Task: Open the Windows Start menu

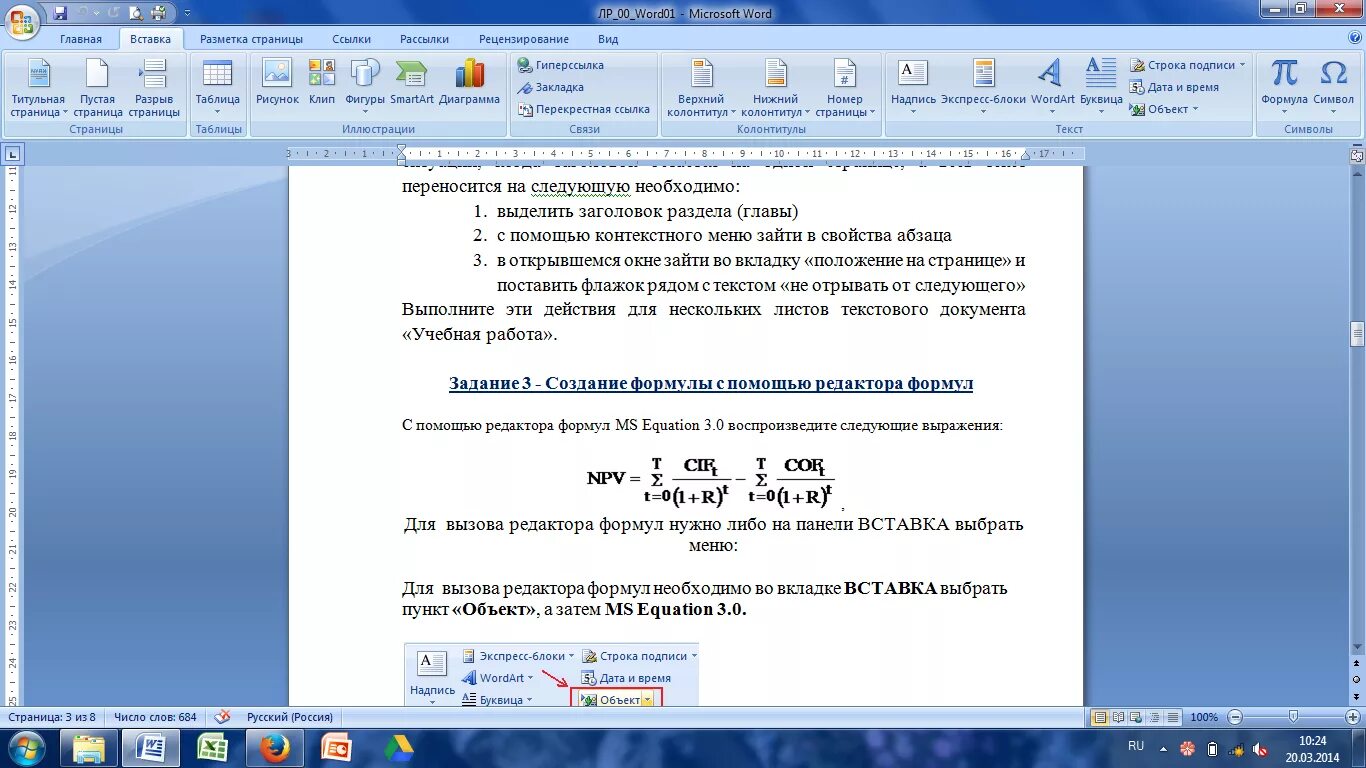Action: (x=27, y=747)
